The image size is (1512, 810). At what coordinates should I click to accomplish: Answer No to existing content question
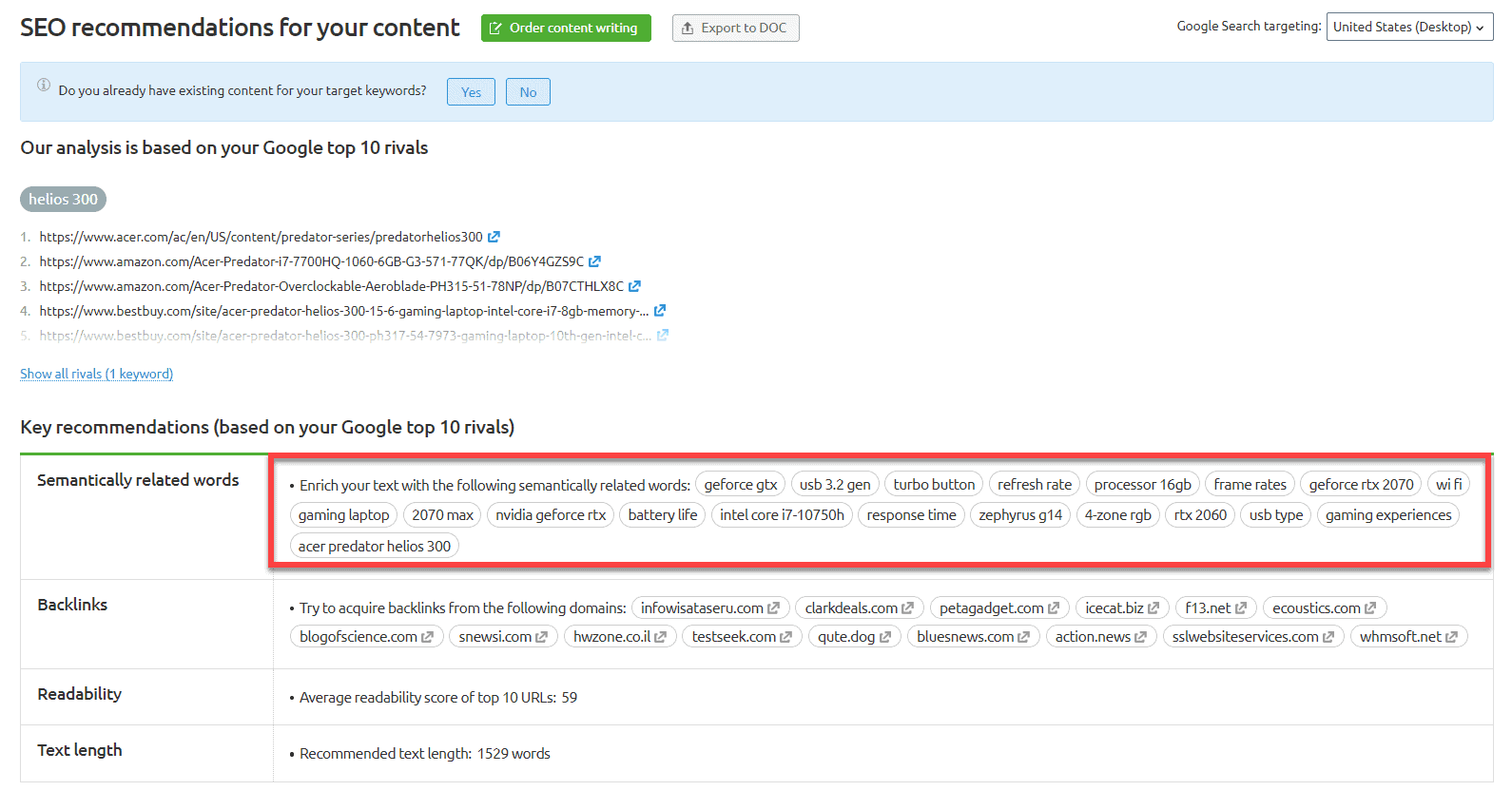(x=528, y=92)
